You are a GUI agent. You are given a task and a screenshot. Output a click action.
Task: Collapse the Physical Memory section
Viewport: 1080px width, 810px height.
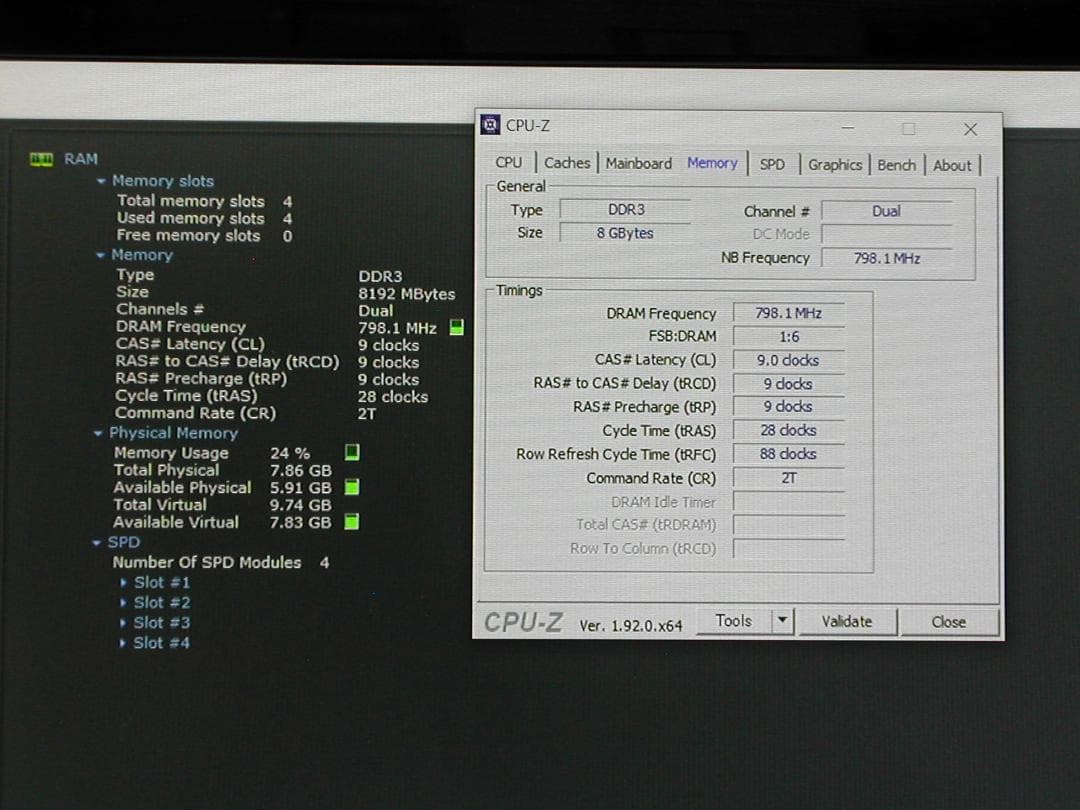pos(98,433)
